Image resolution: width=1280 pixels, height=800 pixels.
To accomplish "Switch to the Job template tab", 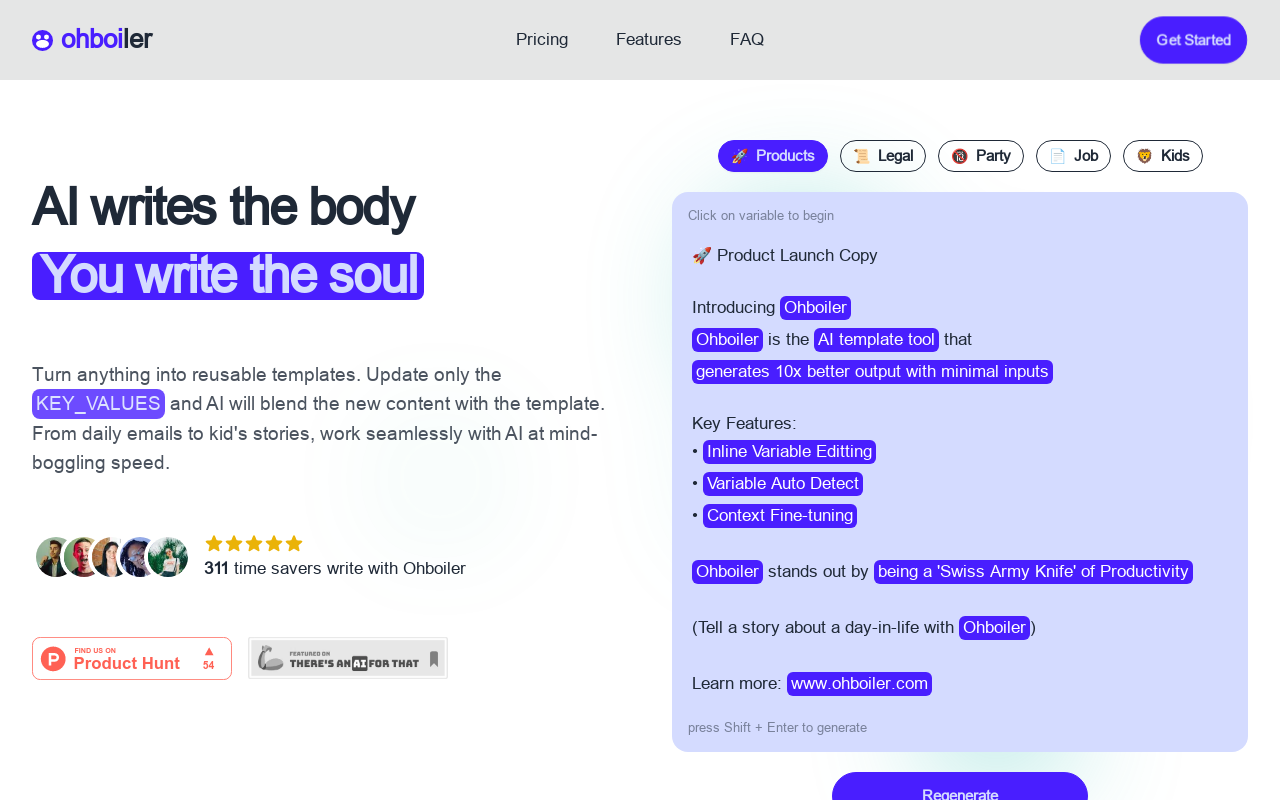I will (1073, 156).
